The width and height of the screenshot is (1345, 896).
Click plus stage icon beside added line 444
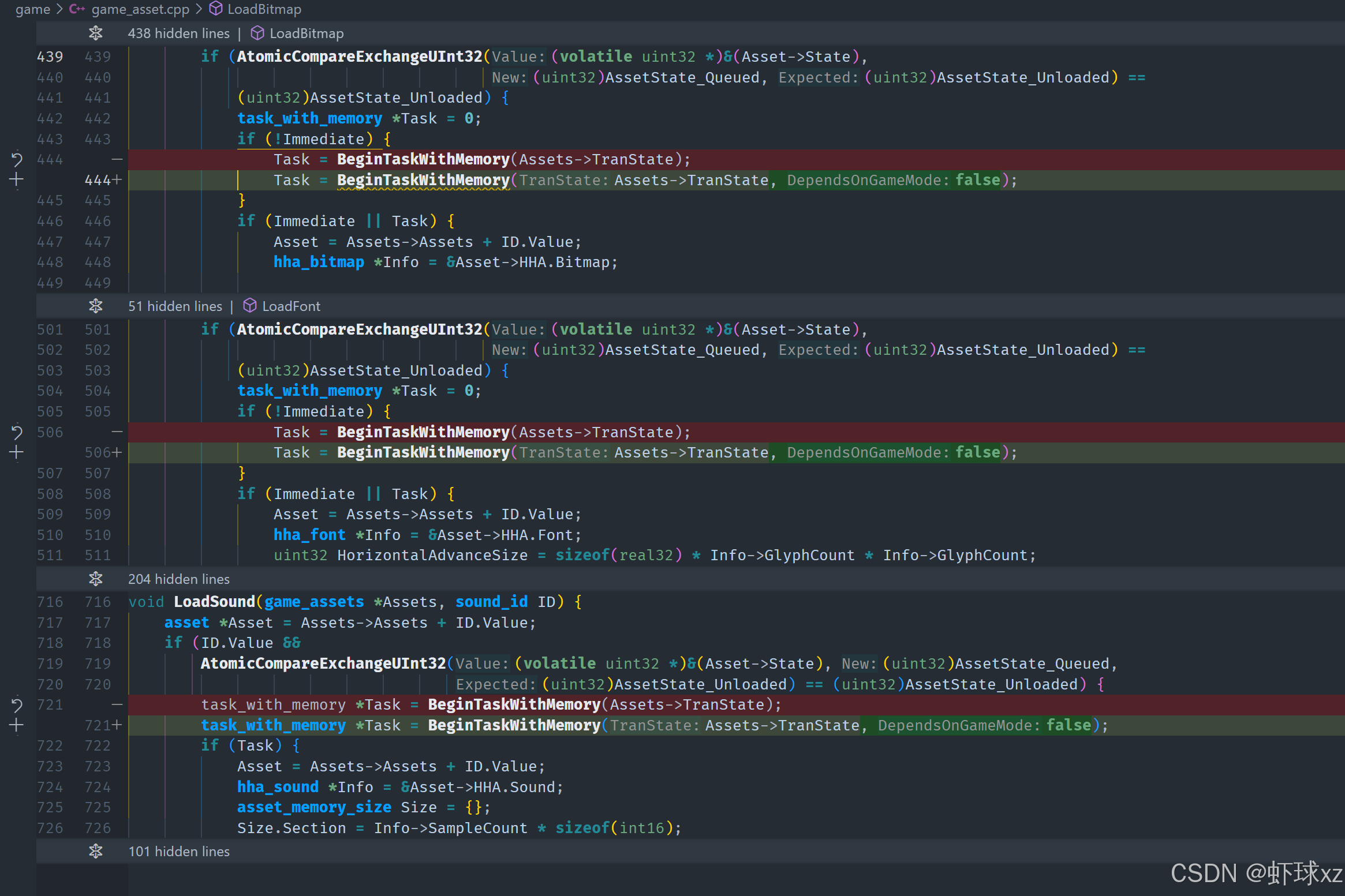coord(17,180)
